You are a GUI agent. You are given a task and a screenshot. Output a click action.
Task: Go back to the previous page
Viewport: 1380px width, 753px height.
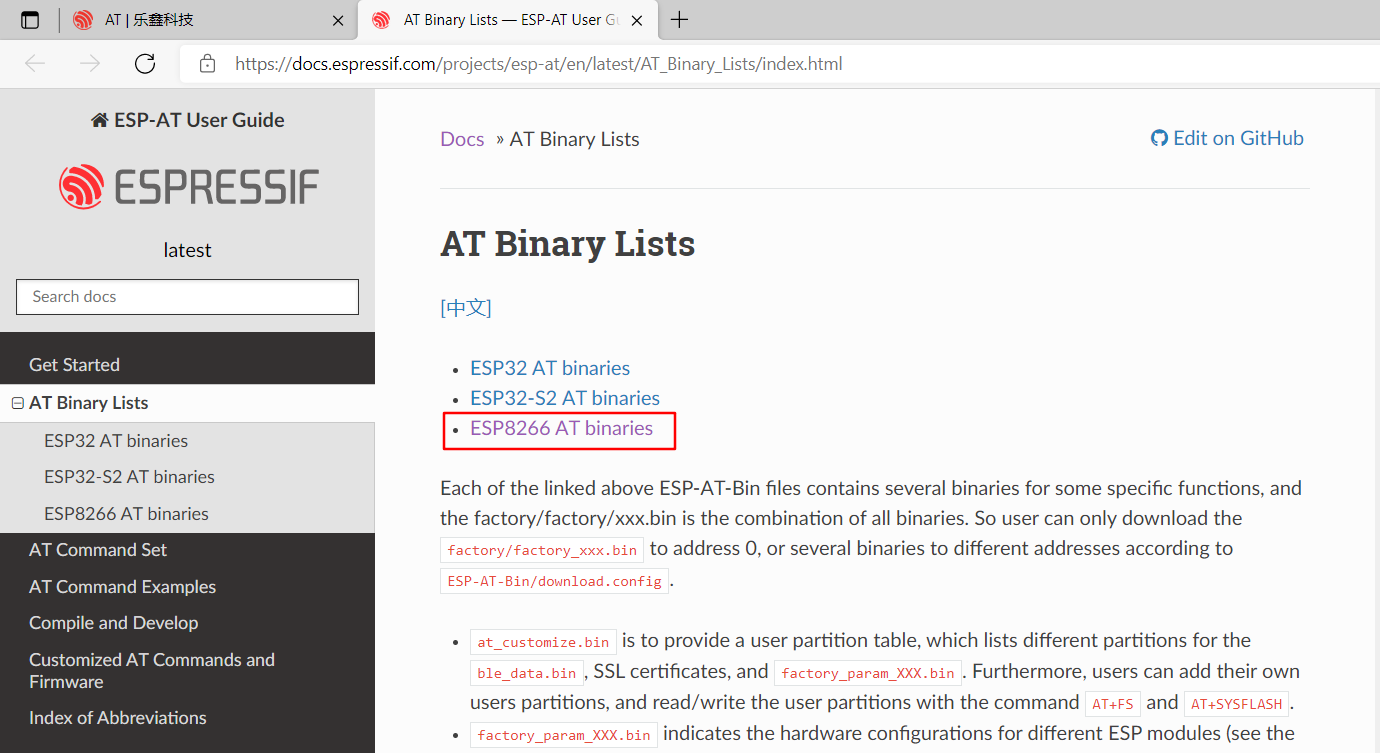(35, 64)
